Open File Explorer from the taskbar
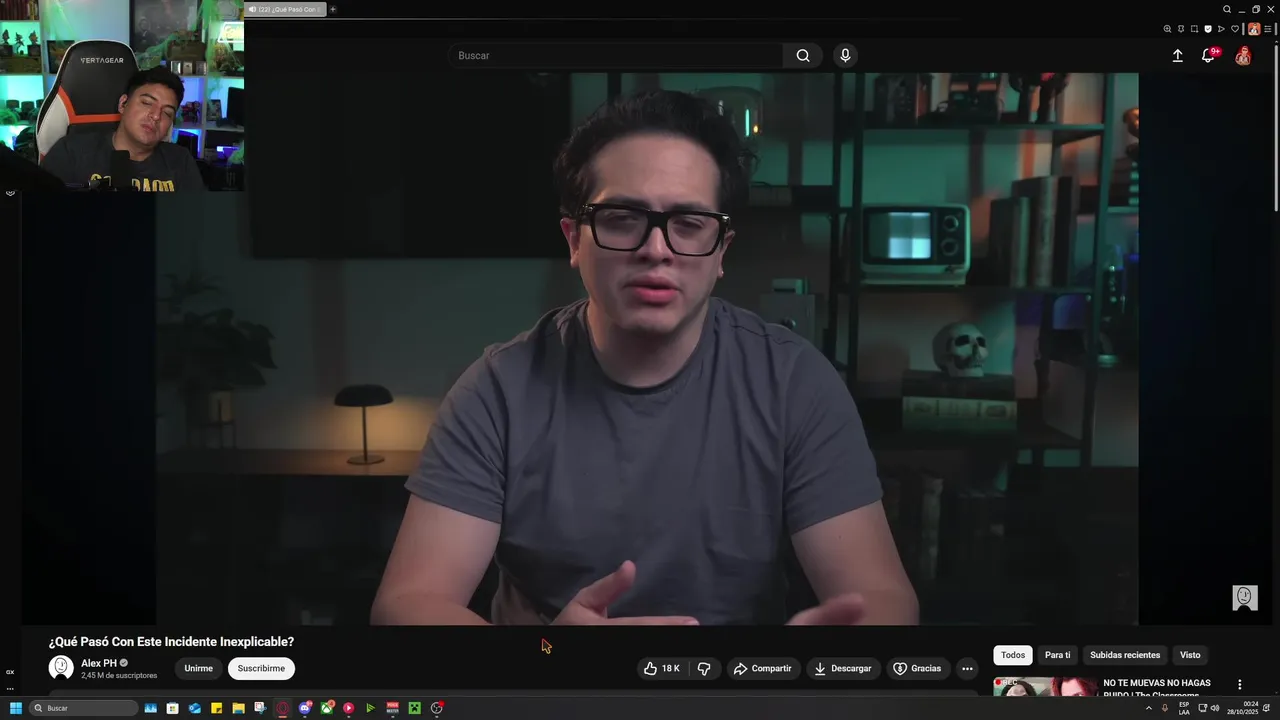Viewport: 1280px width, 720px height. pyautogui.click(x=238, y=708)
